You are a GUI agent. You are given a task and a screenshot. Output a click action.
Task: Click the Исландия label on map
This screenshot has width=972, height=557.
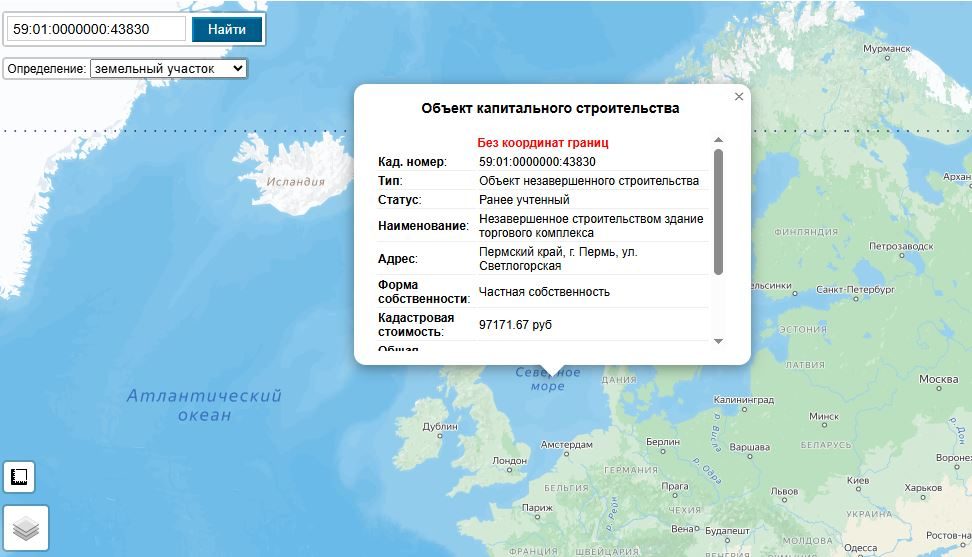pos(295,182)
